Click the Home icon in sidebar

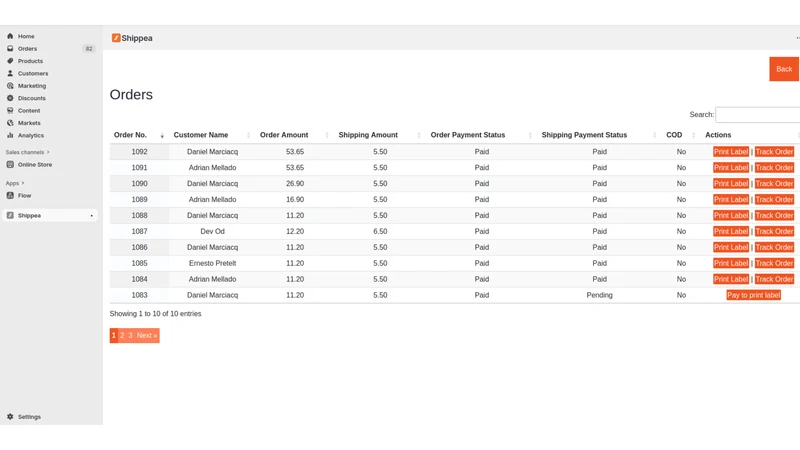(x=10, y=36)
